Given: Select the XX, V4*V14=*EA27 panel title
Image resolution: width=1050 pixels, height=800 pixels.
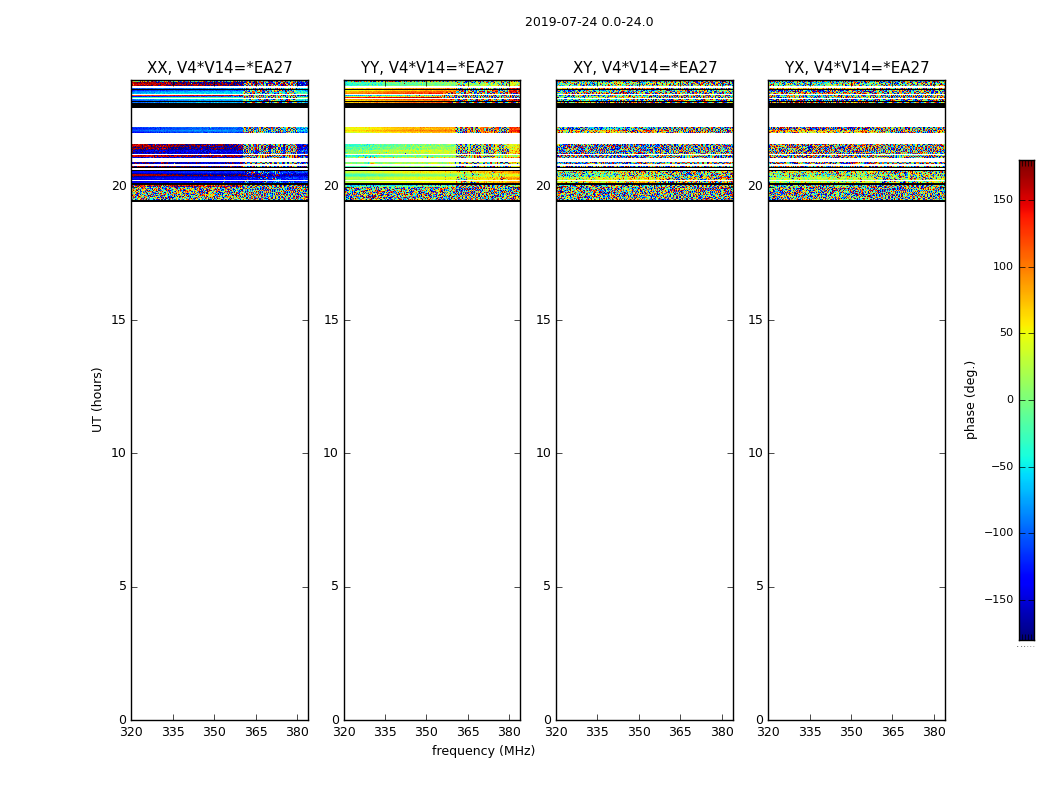Looking at the screenshot, I should pyautogui.click(x=219, y=68).
